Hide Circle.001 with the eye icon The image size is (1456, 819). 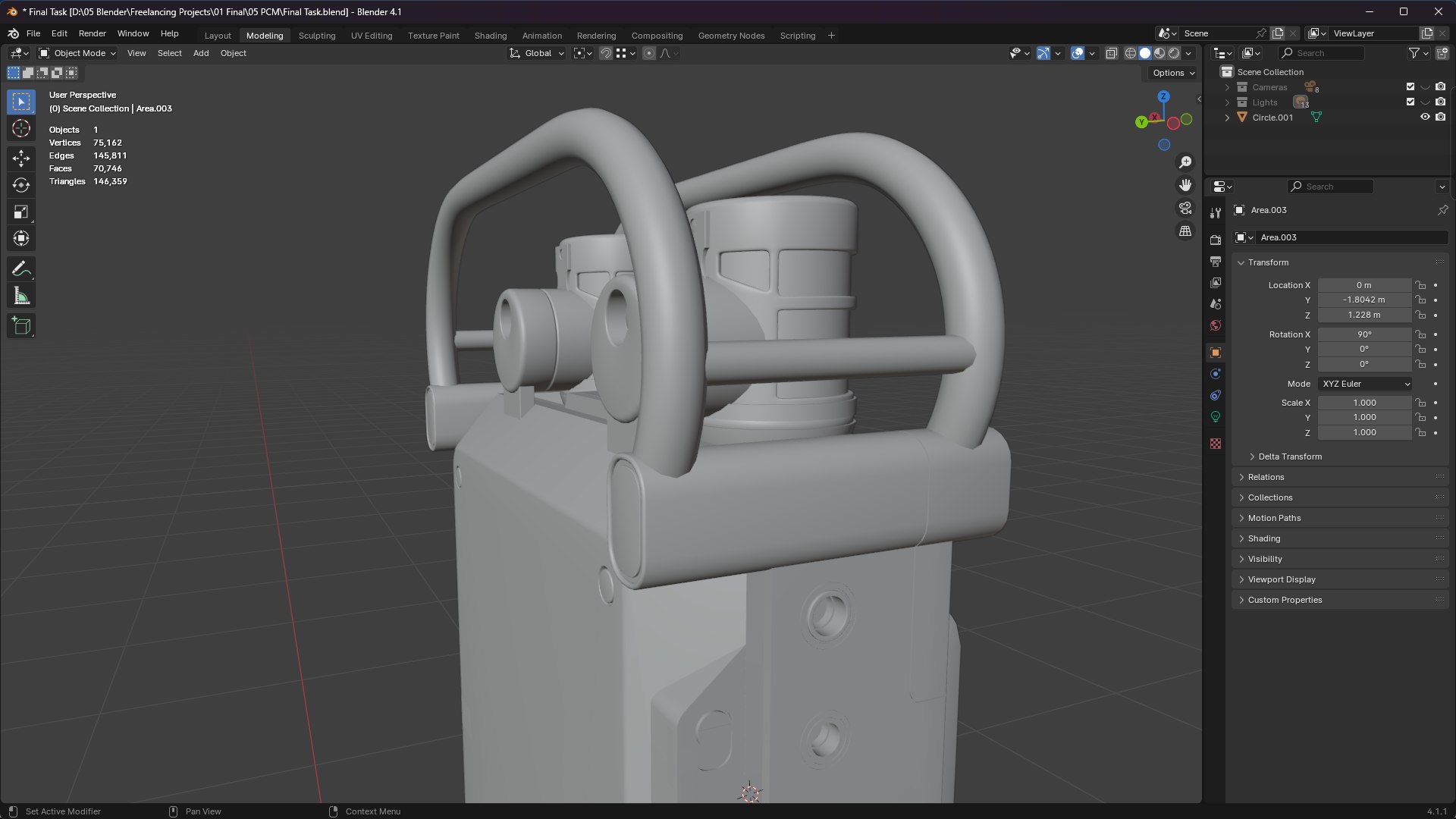coord(1425,118)
